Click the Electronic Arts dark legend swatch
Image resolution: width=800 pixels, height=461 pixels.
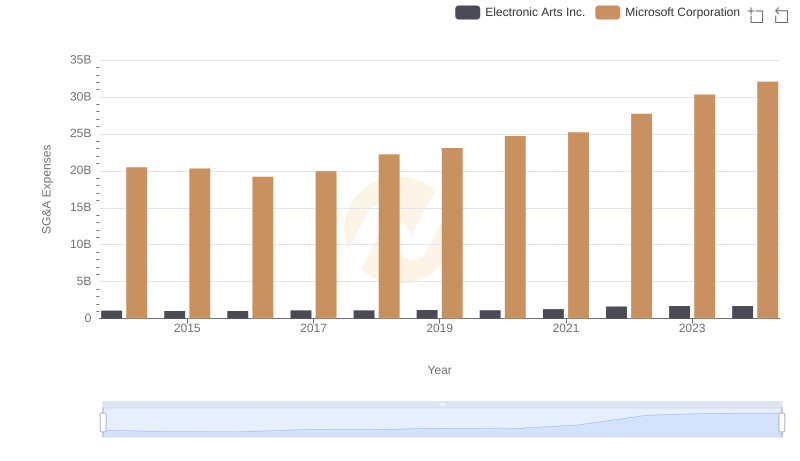tap(467, 12)
